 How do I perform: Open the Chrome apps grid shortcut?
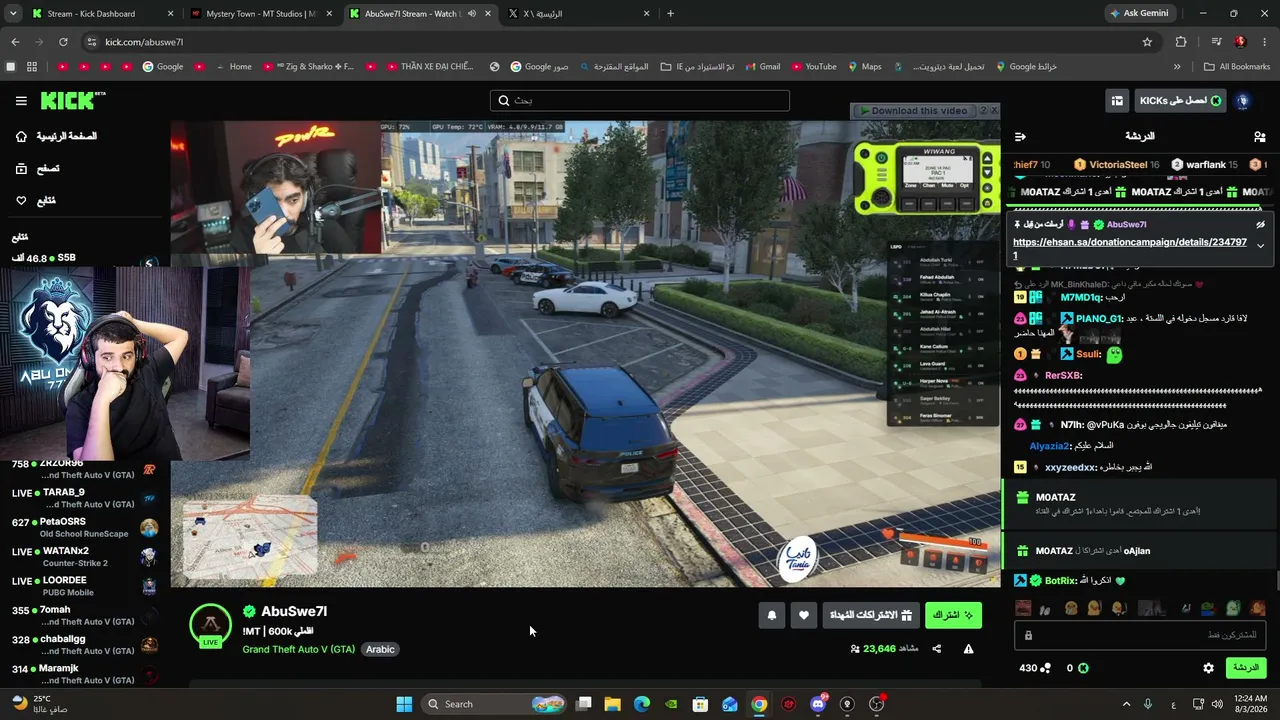pyautogui.click(x=32, y=67)
